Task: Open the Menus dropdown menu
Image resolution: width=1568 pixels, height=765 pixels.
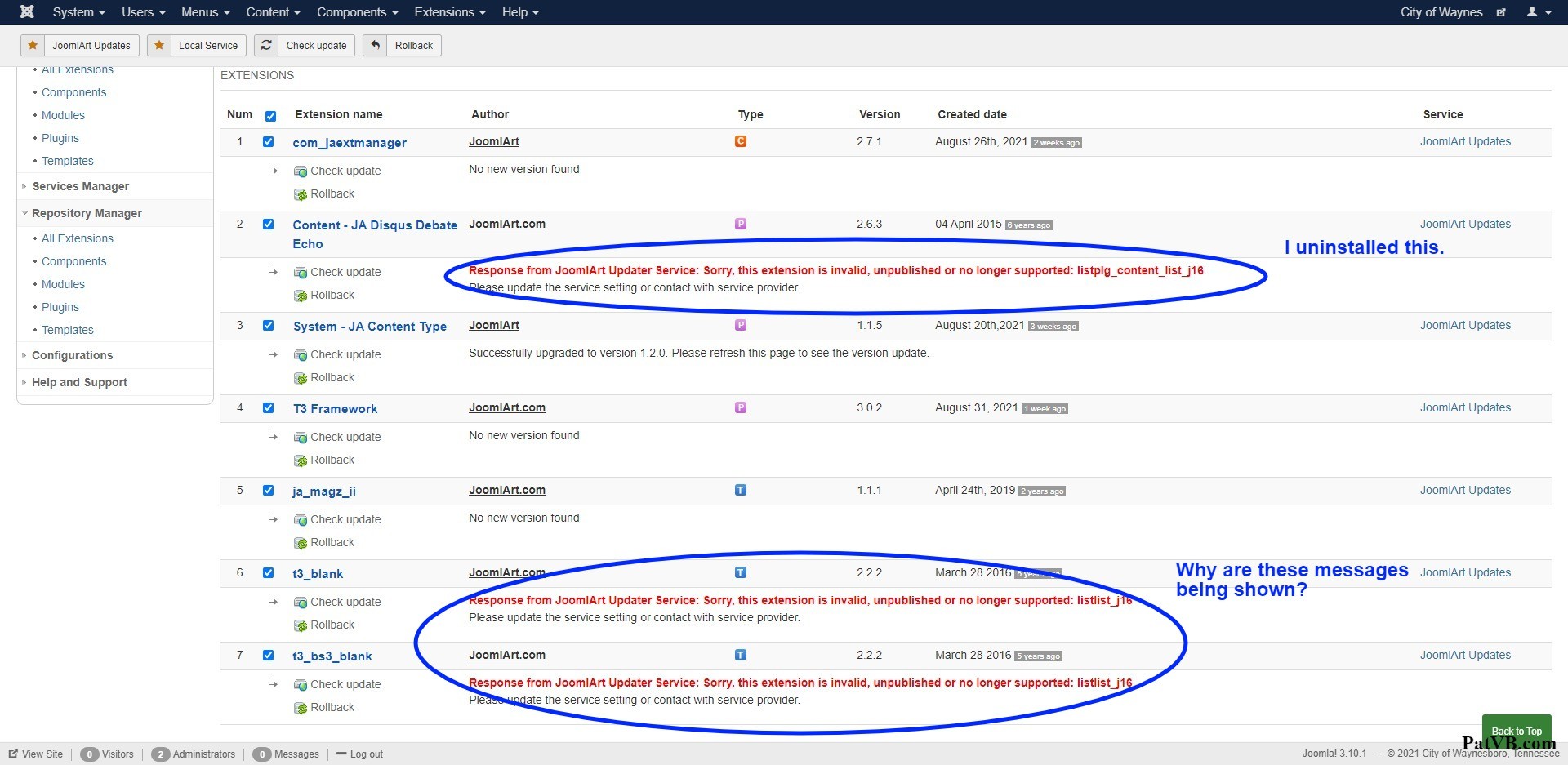Action: coord(205,12)
